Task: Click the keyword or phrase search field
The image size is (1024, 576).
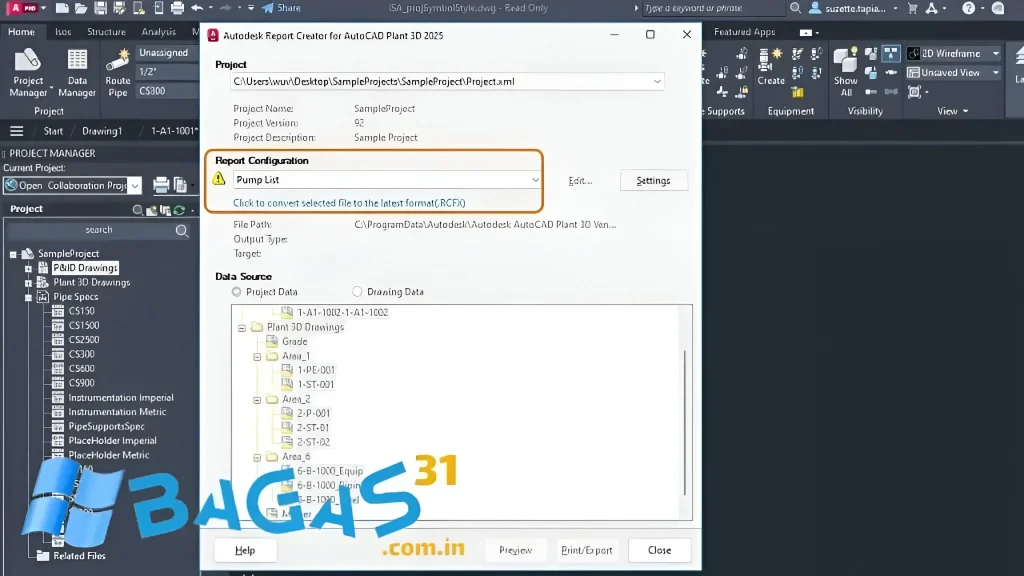Action: [712, 8]
